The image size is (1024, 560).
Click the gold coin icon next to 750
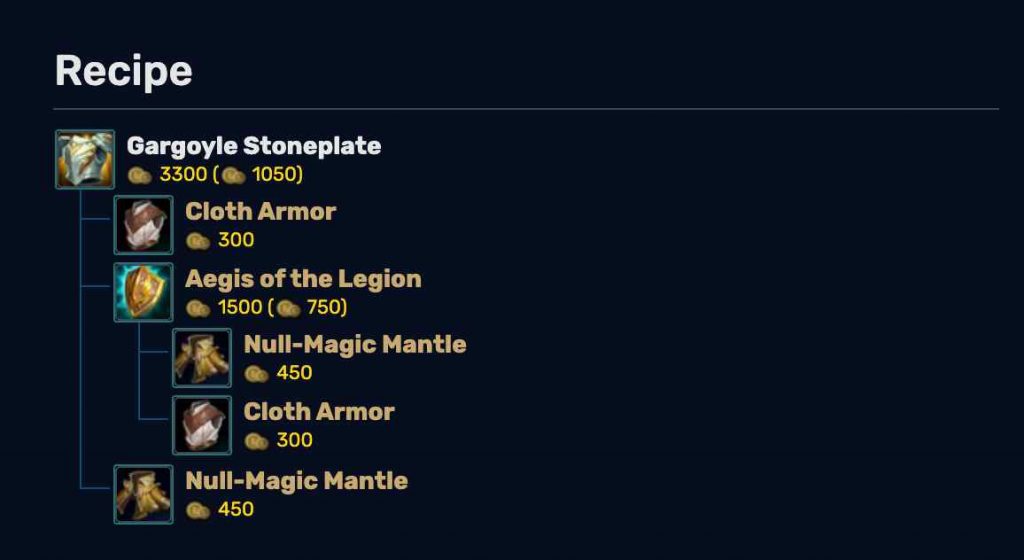(x=288, y=308)
